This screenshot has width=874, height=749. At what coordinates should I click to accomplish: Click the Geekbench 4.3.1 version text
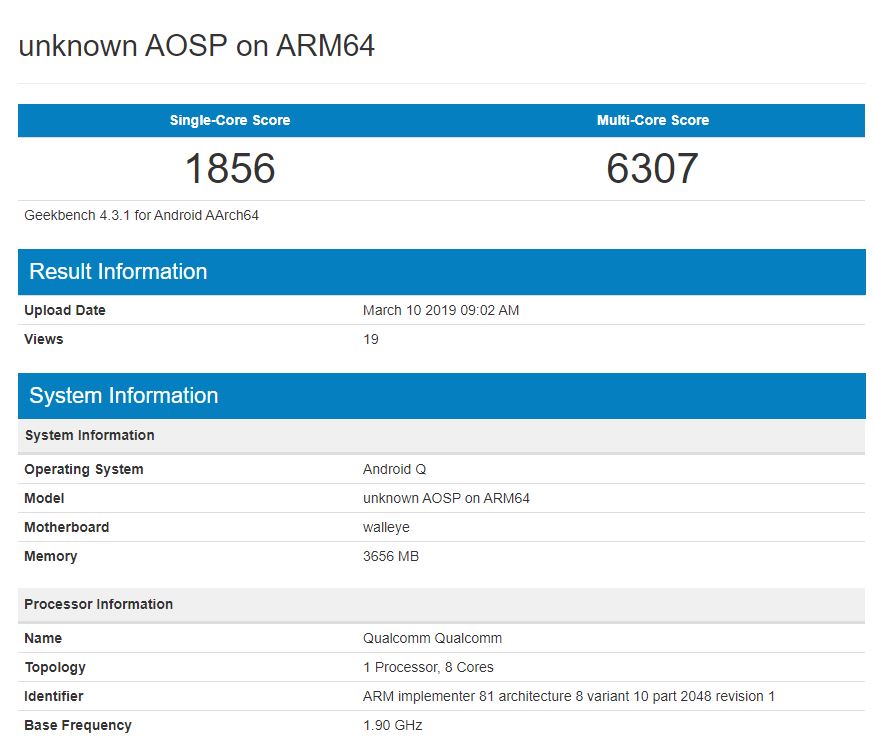(x=142, y=215)
